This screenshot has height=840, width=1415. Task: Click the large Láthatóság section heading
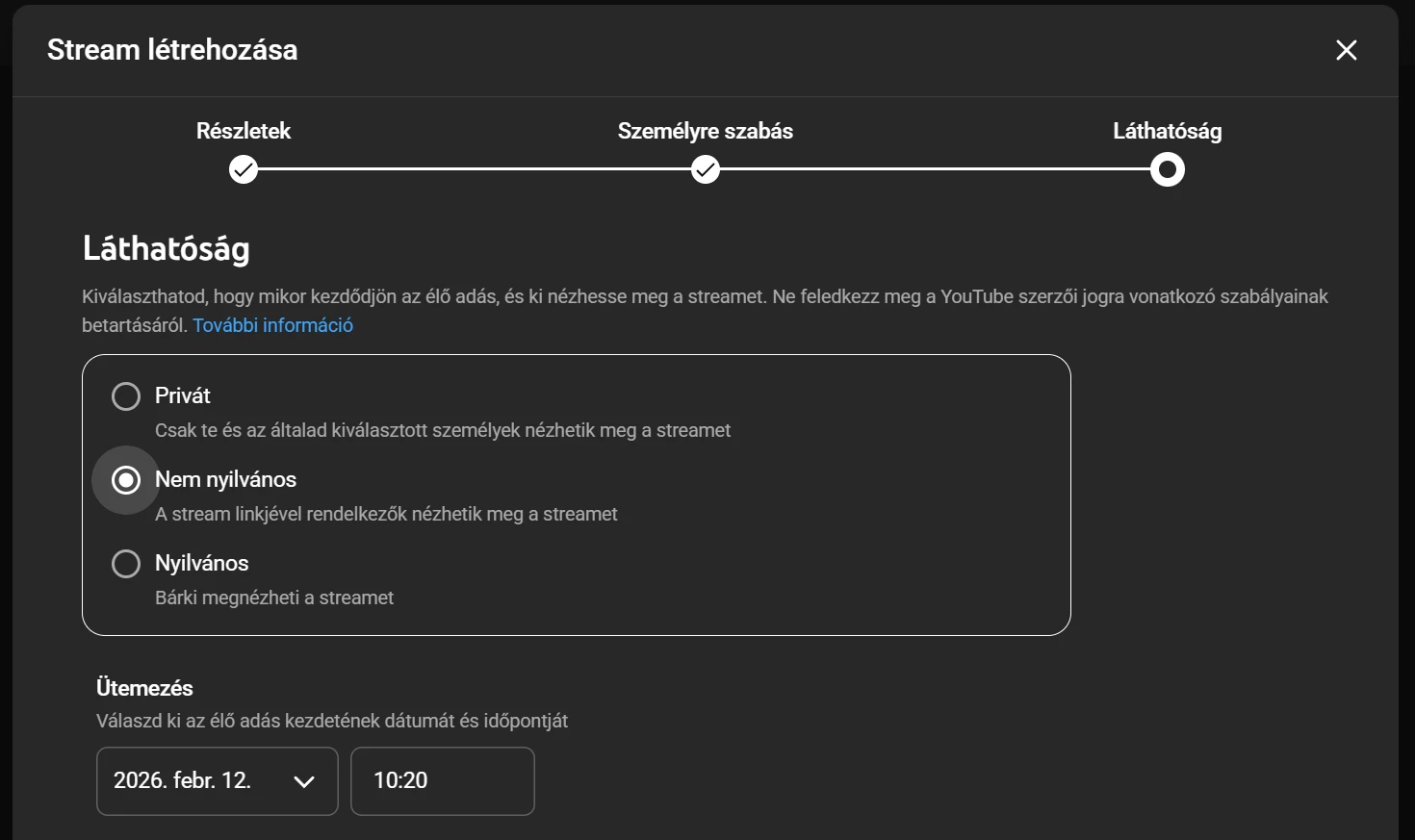(167, 248)
